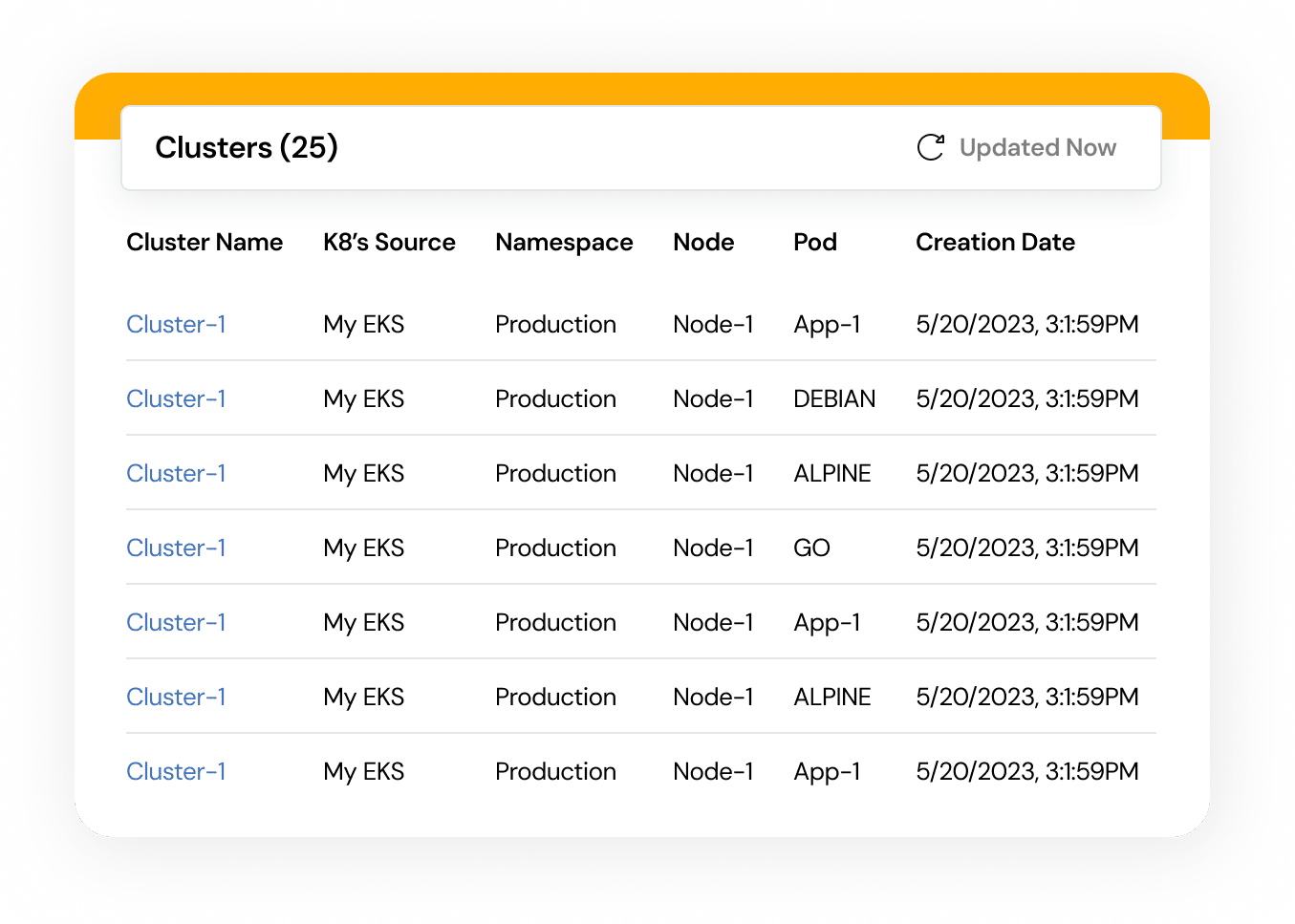Open the Cluster-1 link in the last row

(x=176, y=771)
